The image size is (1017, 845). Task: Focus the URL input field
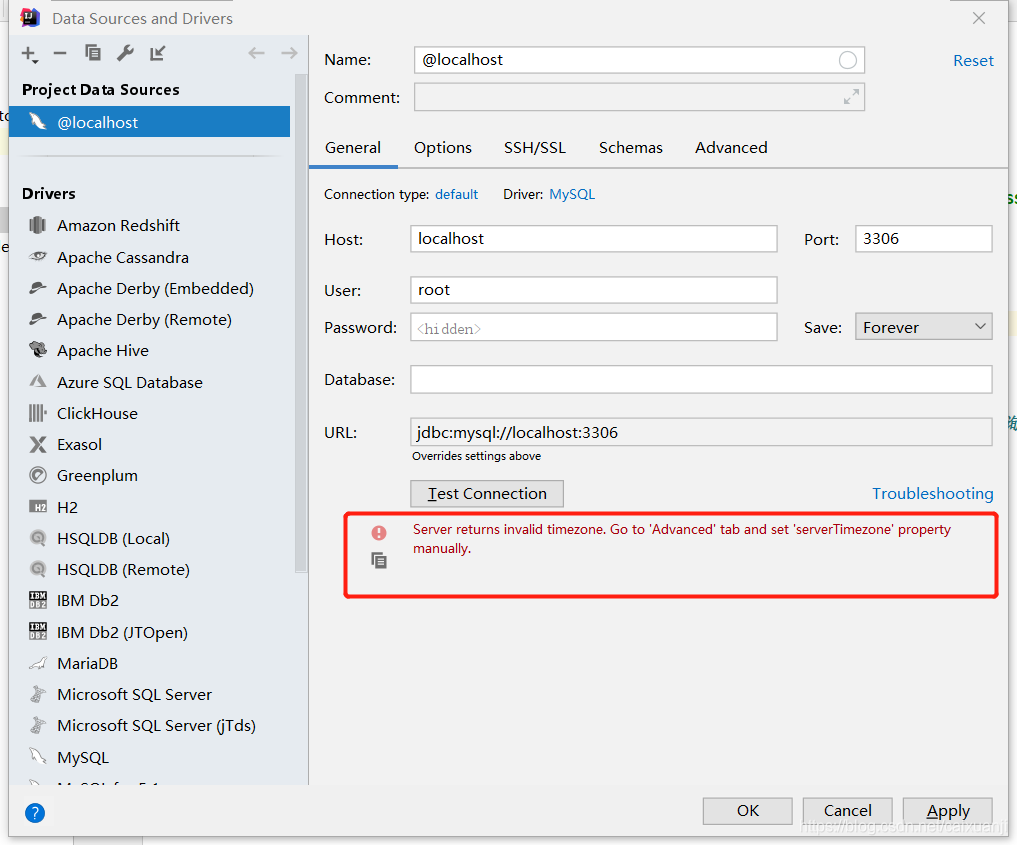pyautogui.click(x=701, y=432)
